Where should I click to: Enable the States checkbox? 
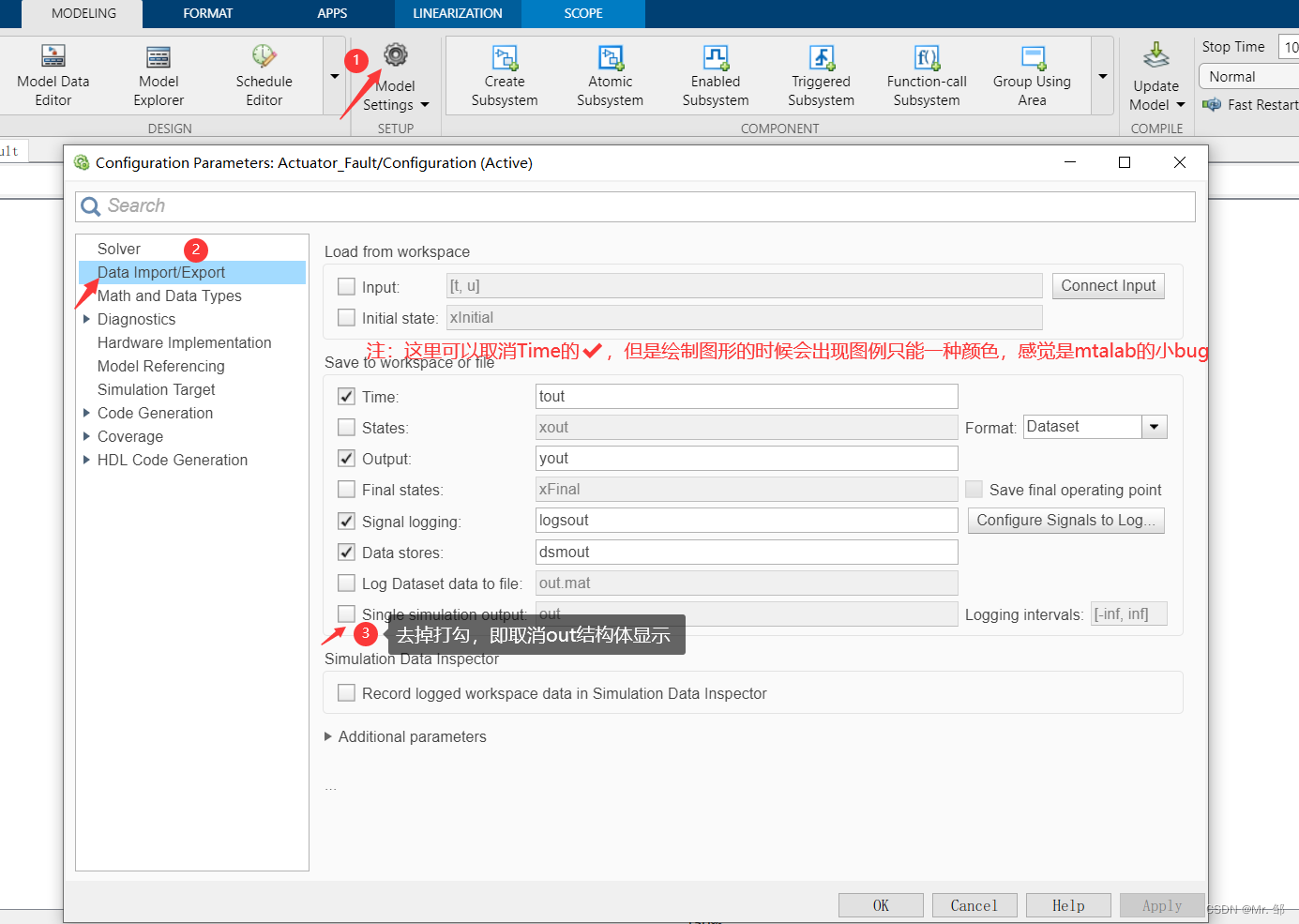[346, 427]
